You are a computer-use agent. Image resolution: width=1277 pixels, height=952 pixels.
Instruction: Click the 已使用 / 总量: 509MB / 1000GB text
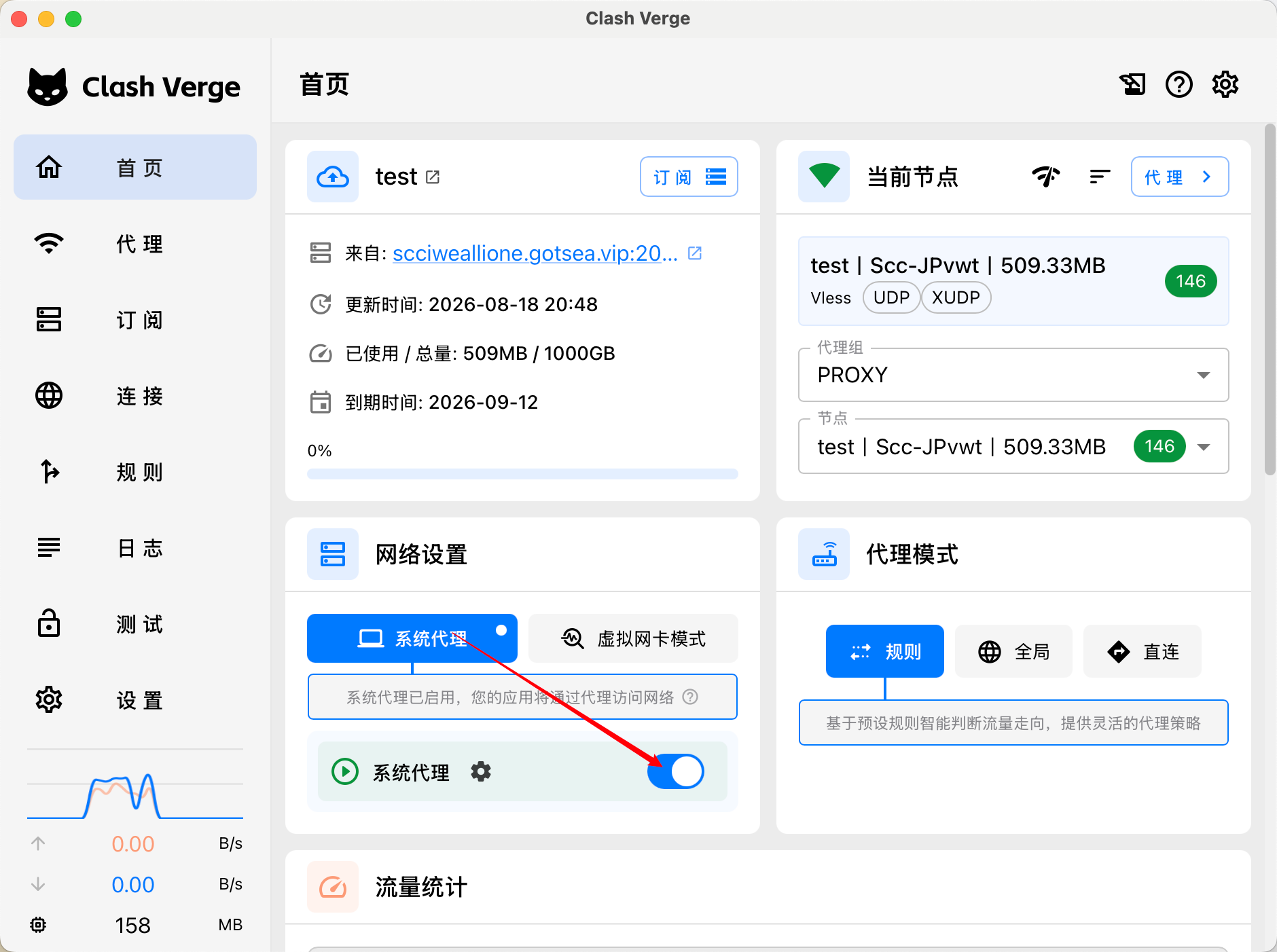(x=480, y=353)
